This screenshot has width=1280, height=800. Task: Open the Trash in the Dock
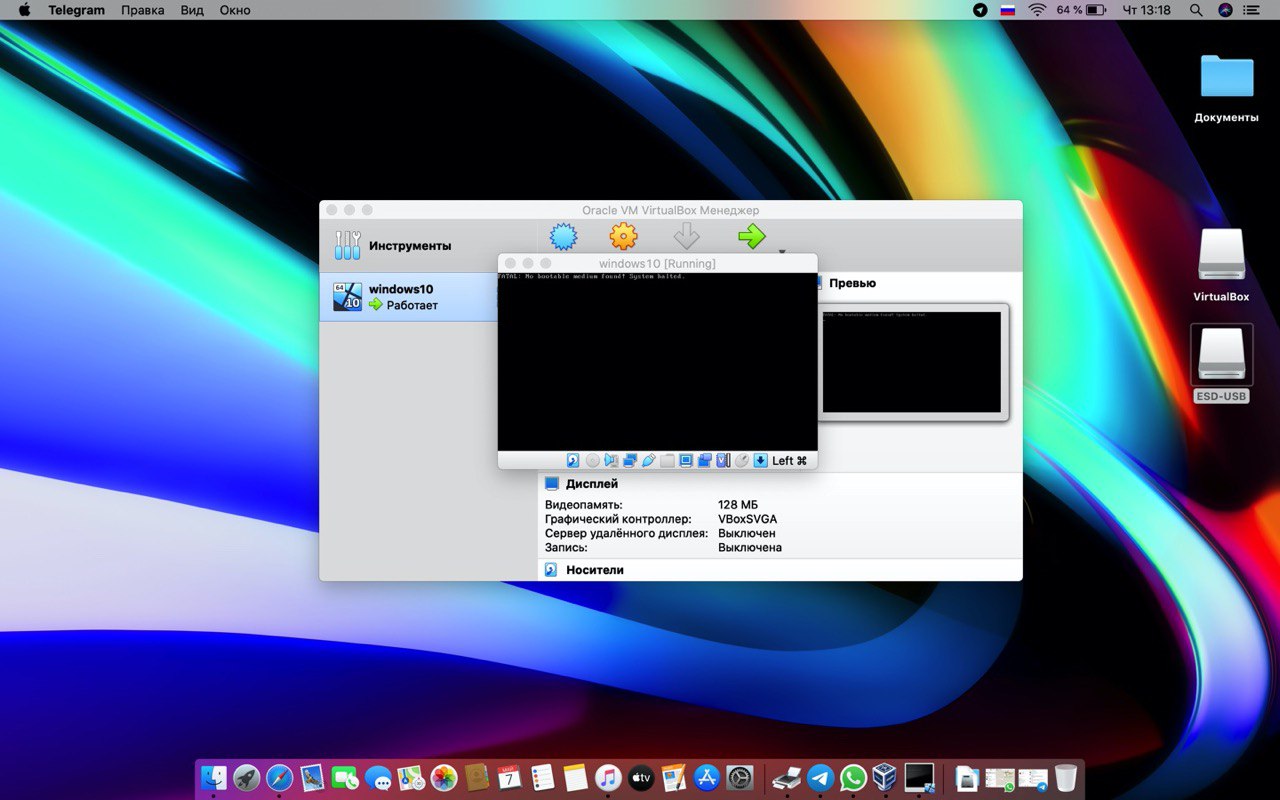(1066, 777)
